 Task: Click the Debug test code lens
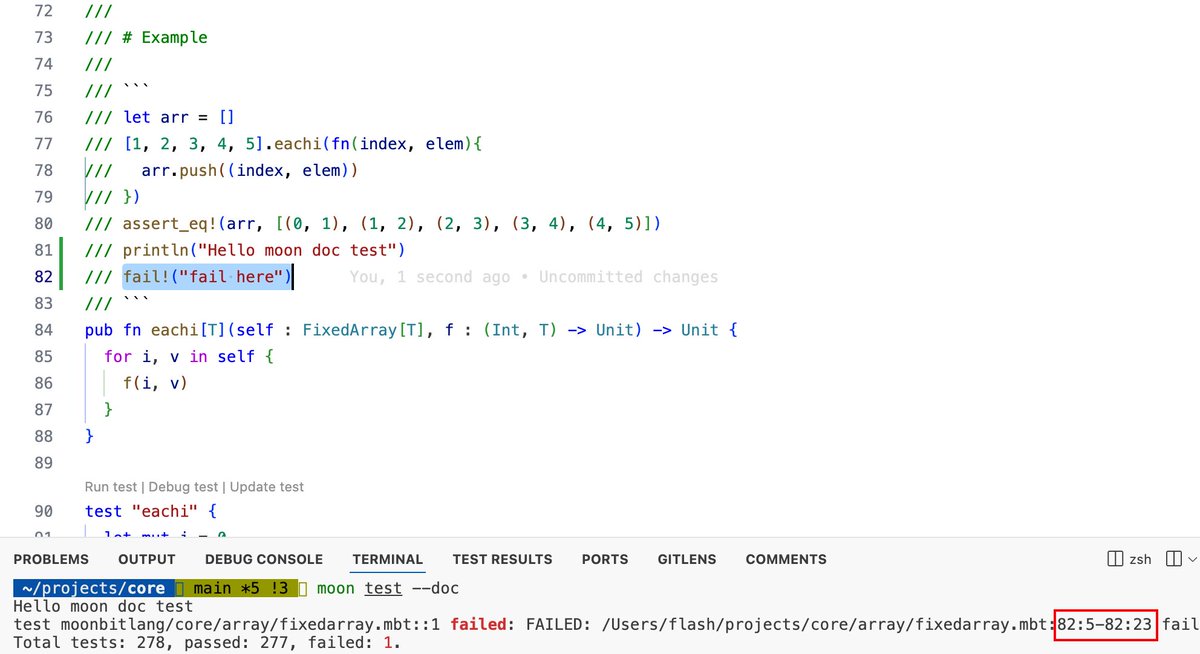pos(183,487)
